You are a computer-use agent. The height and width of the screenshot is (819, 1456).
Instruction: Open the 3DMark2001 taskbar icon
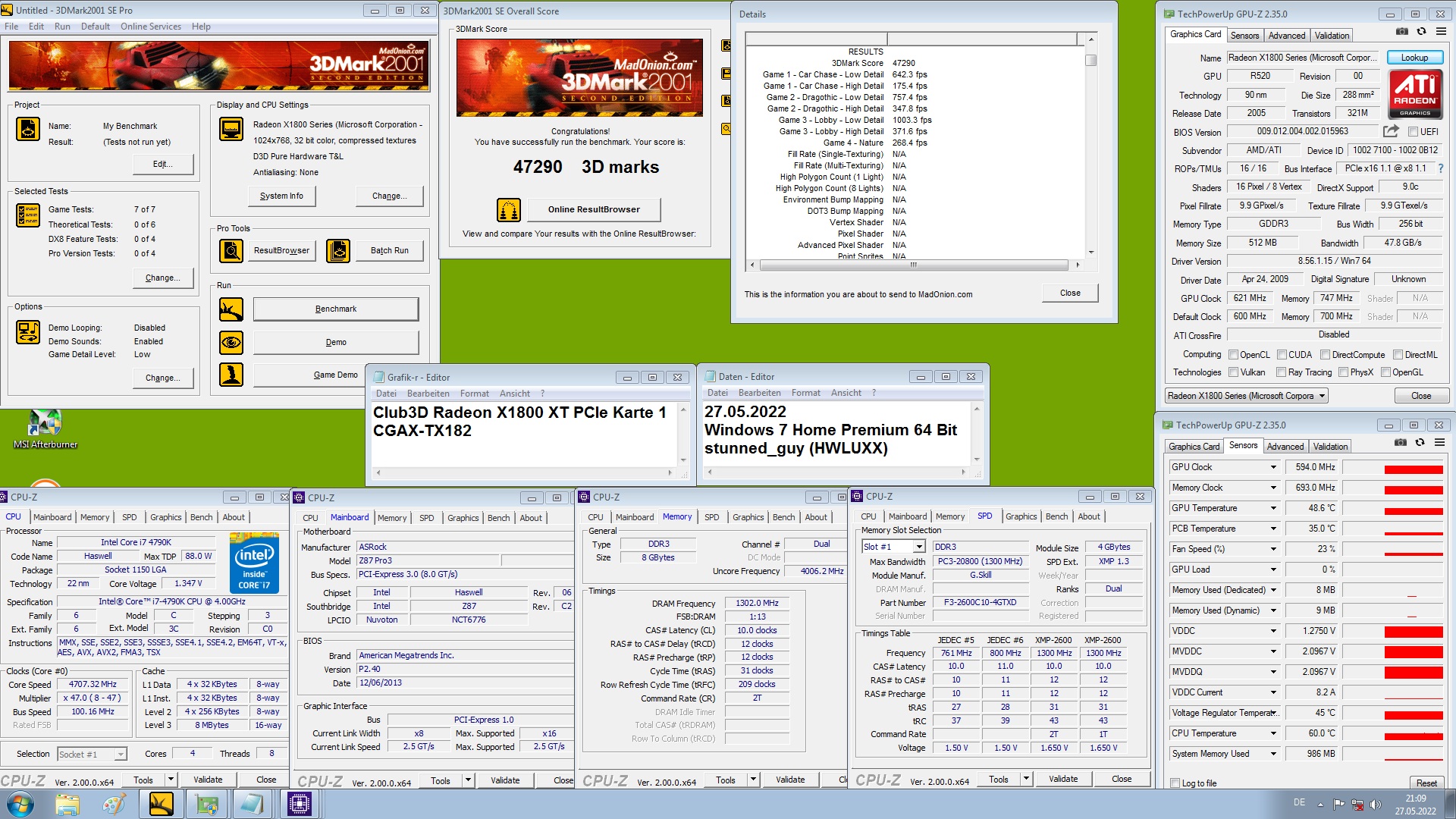pyautogui.click(x=162, y=804)
